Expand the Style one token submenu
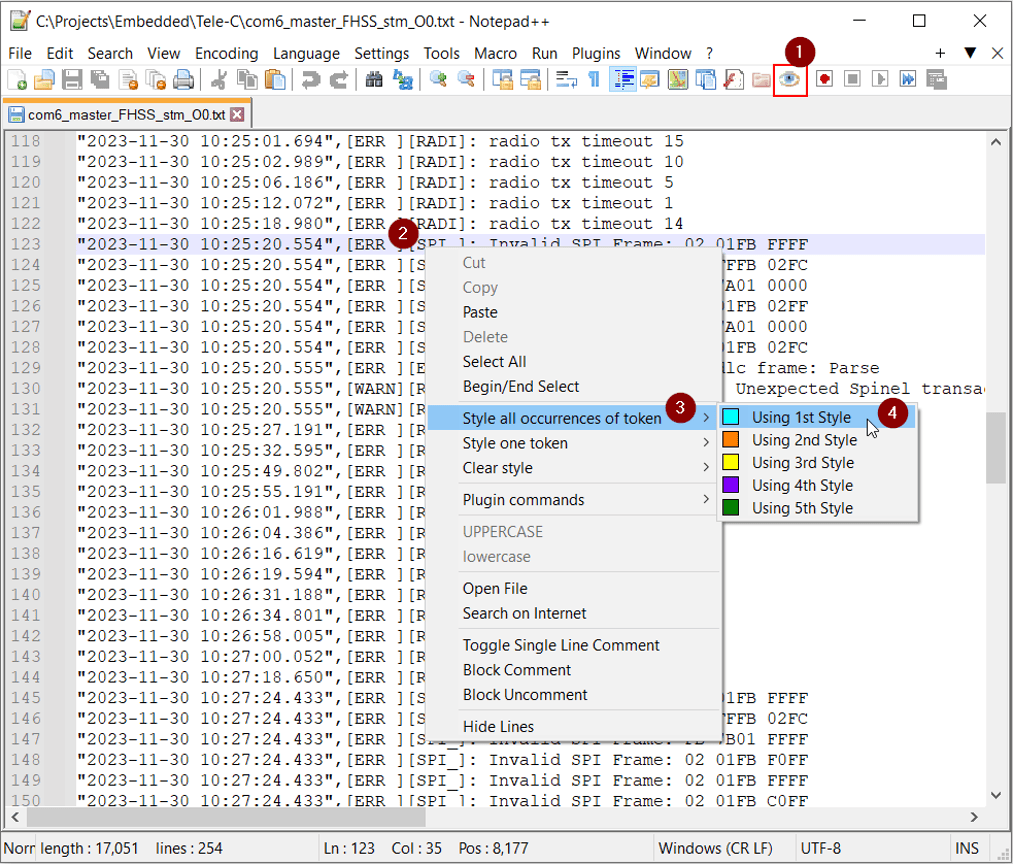The height and width of the screenshot is (865, 1015). coord(574,444)
